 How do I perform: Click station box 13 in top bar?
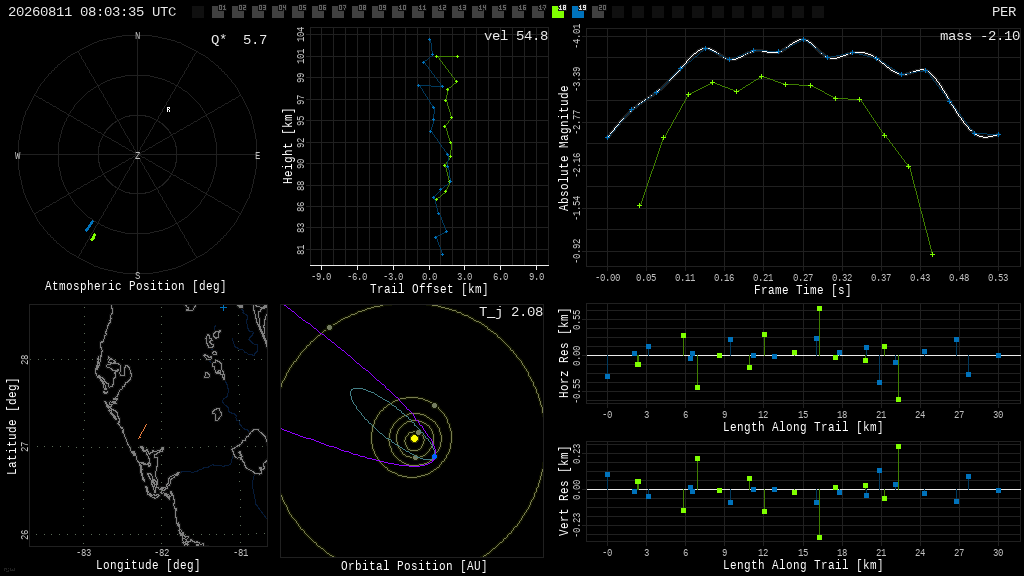(458, 12)
